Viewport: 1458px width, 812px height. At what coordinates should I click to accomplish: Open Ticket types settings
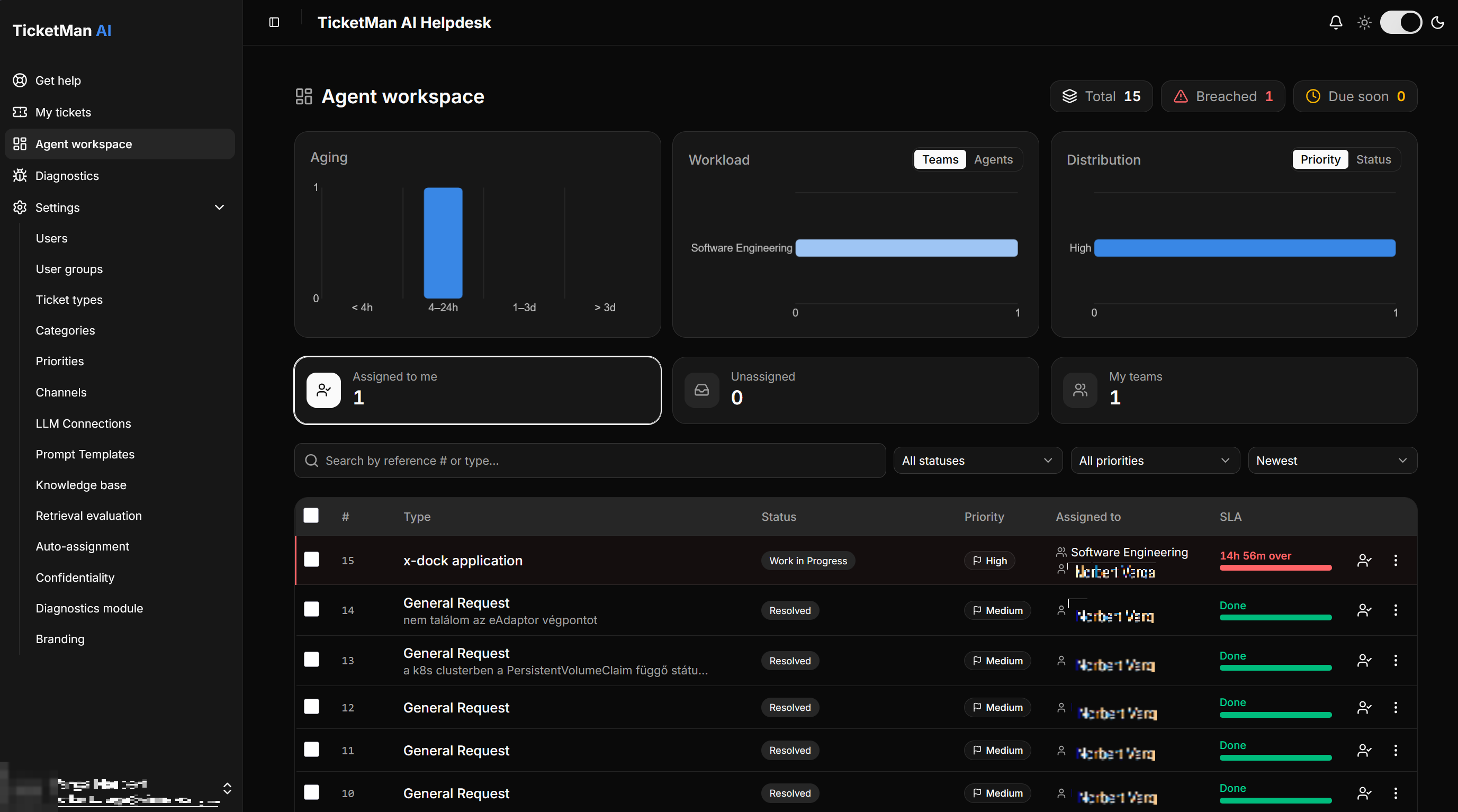coord(69,299)
